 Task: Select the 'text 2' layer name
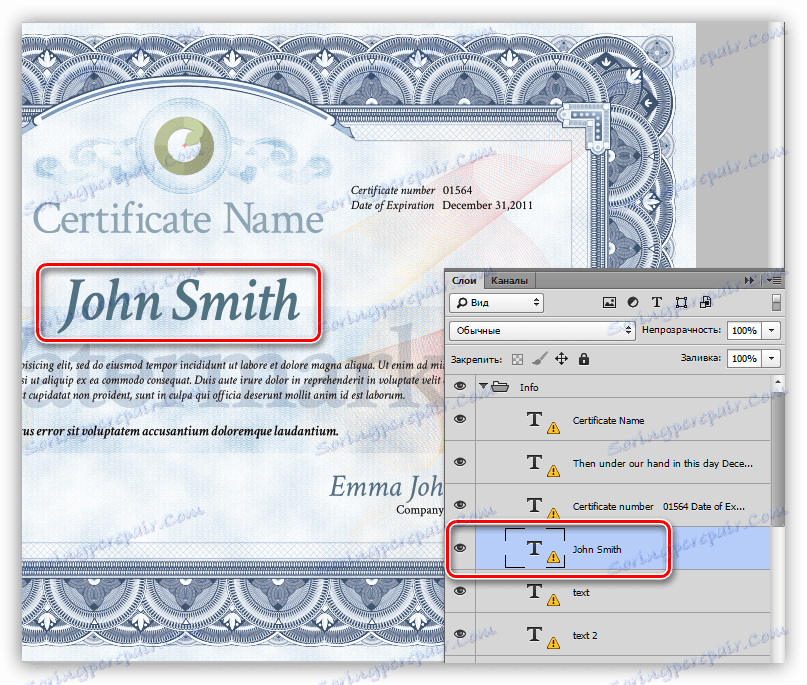pos(585,636)
